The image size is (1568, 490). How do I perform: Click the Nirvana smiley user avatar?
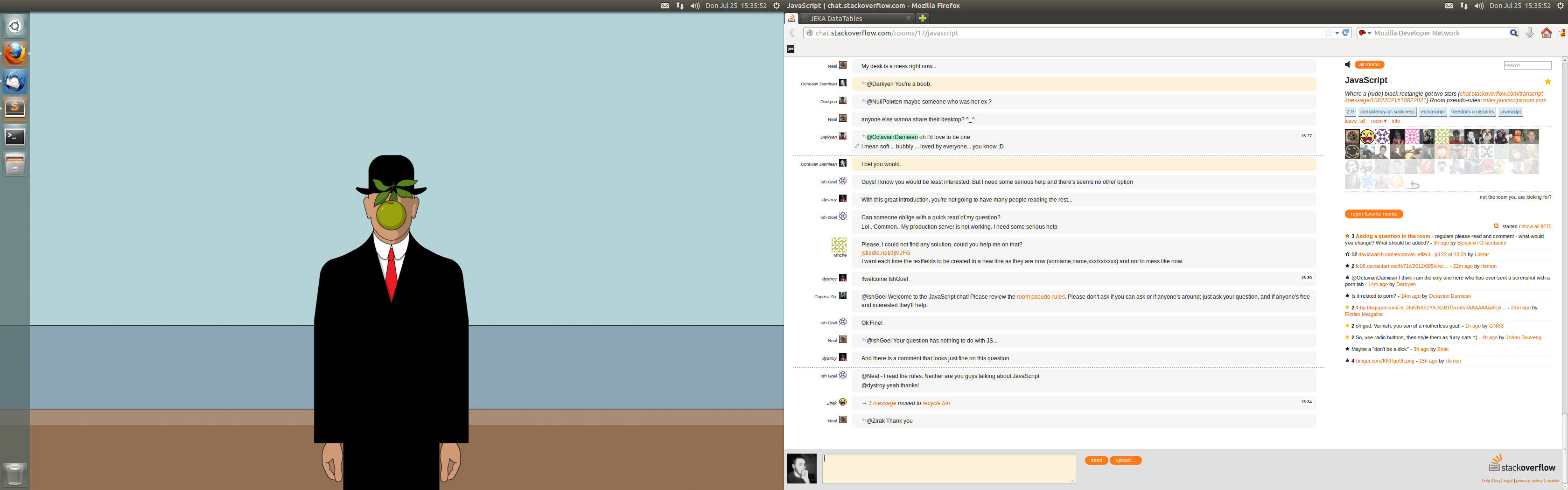point(1352,152)
